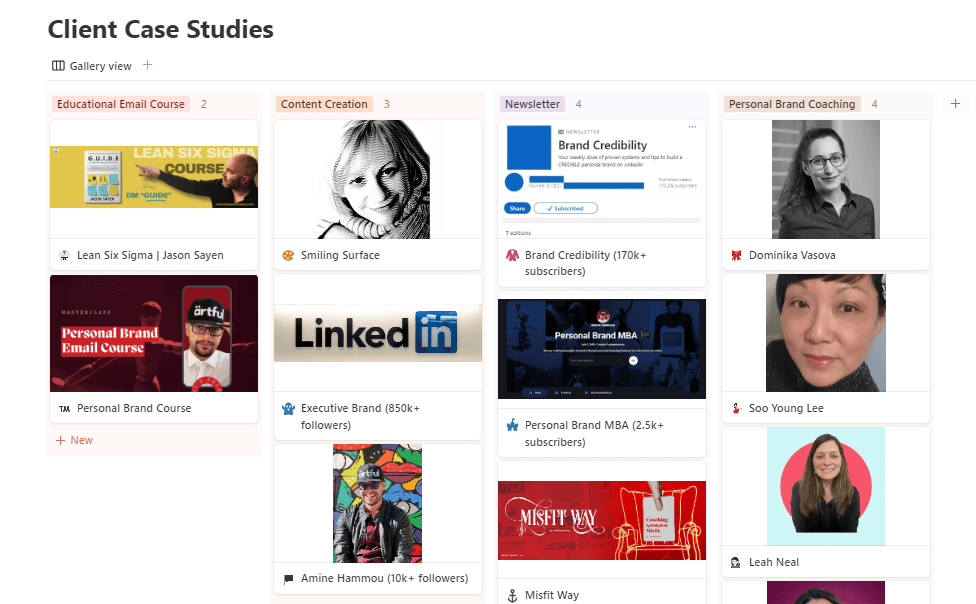This screenshot has width=976, height=604.
Task: Click the TM icon beside Personal Brand Course
Action: [64, 408]
